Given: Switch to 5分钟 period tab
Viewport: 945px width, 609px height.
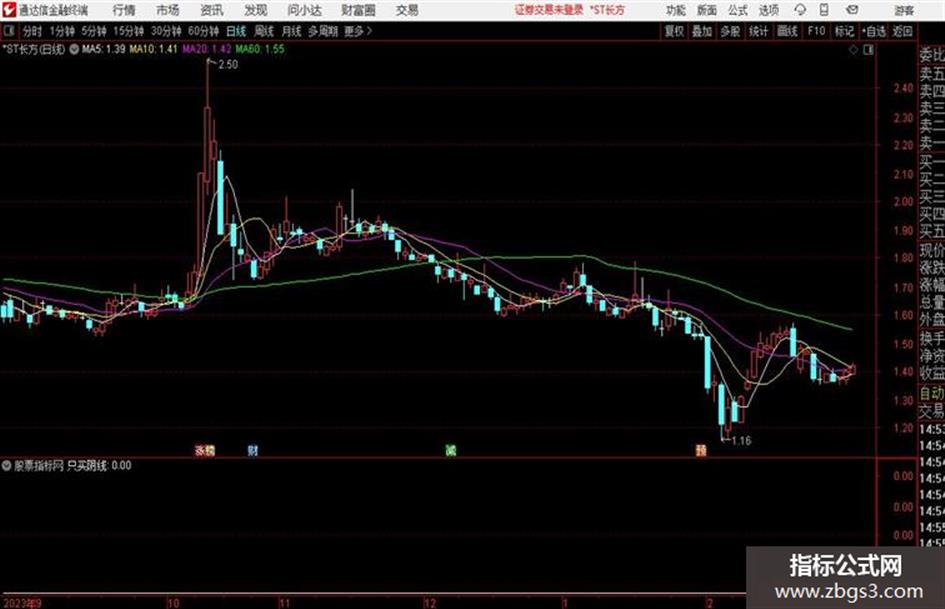Looking at the screenshot, I should [94, 31].
